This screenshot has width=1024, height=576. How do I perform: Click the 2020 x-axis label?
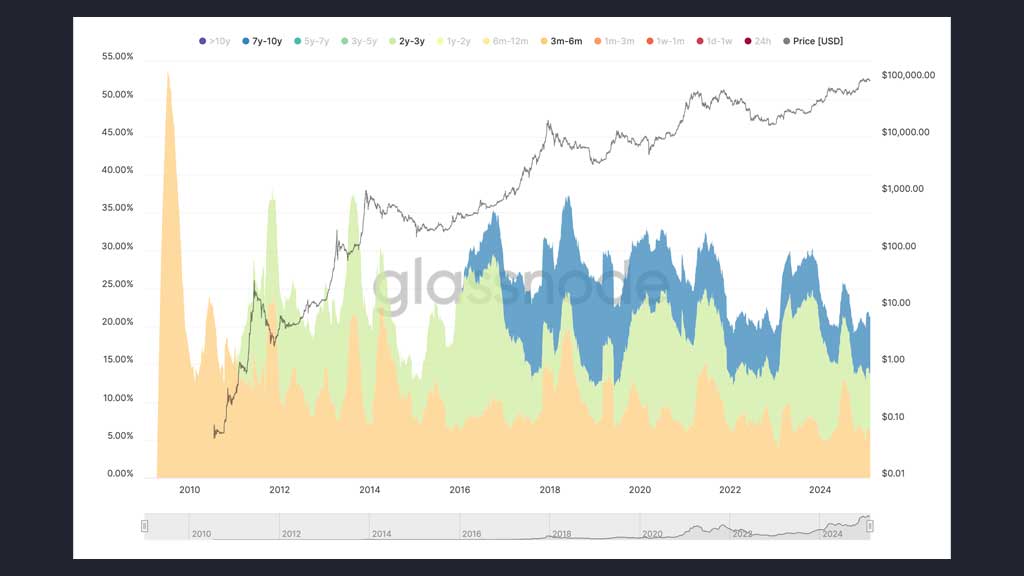640,490
